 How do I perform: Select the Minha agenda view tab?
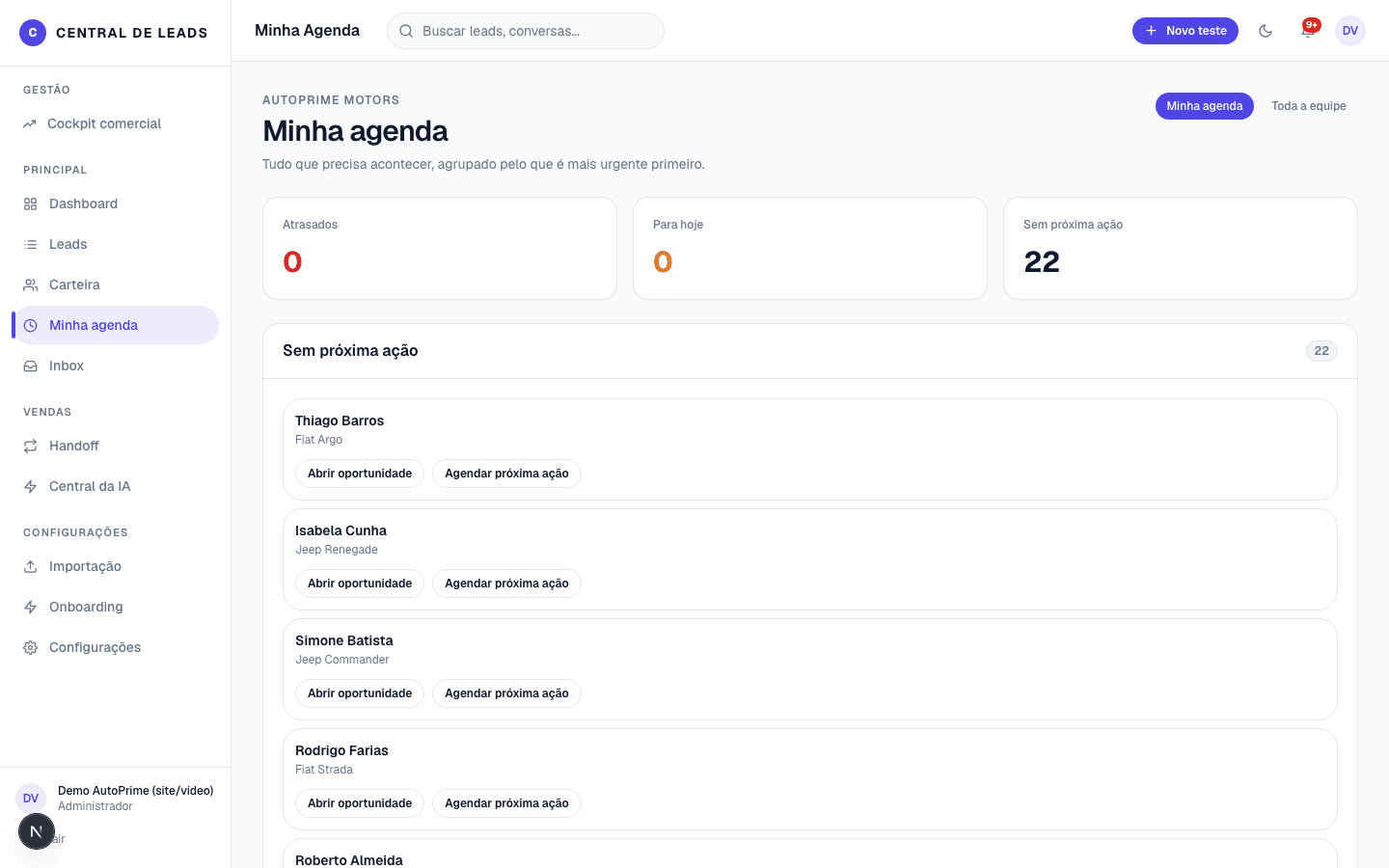tap(1205, 106)
